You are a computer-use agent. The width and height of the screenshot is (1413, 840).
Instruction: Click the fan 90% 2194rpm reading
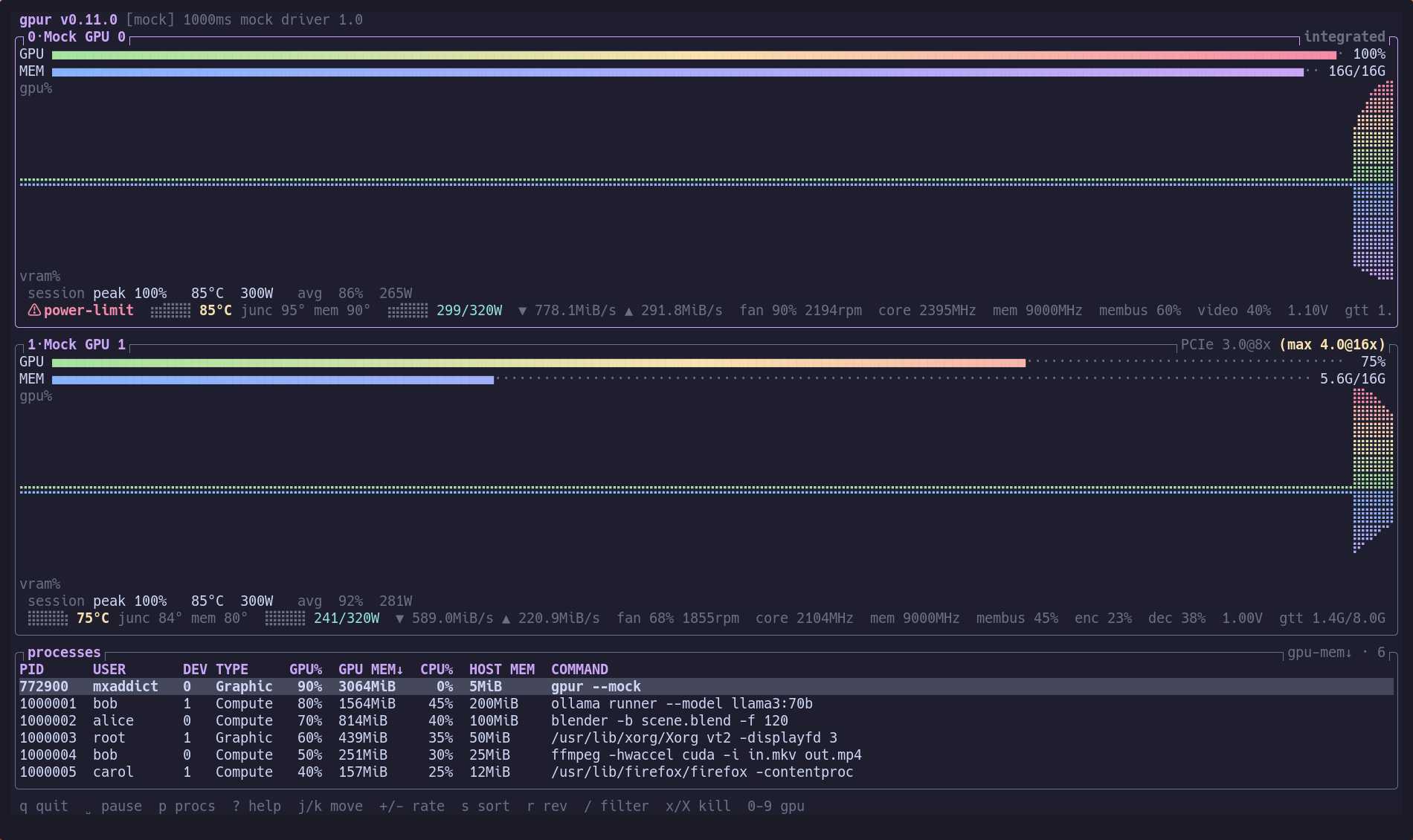(800, 310)
